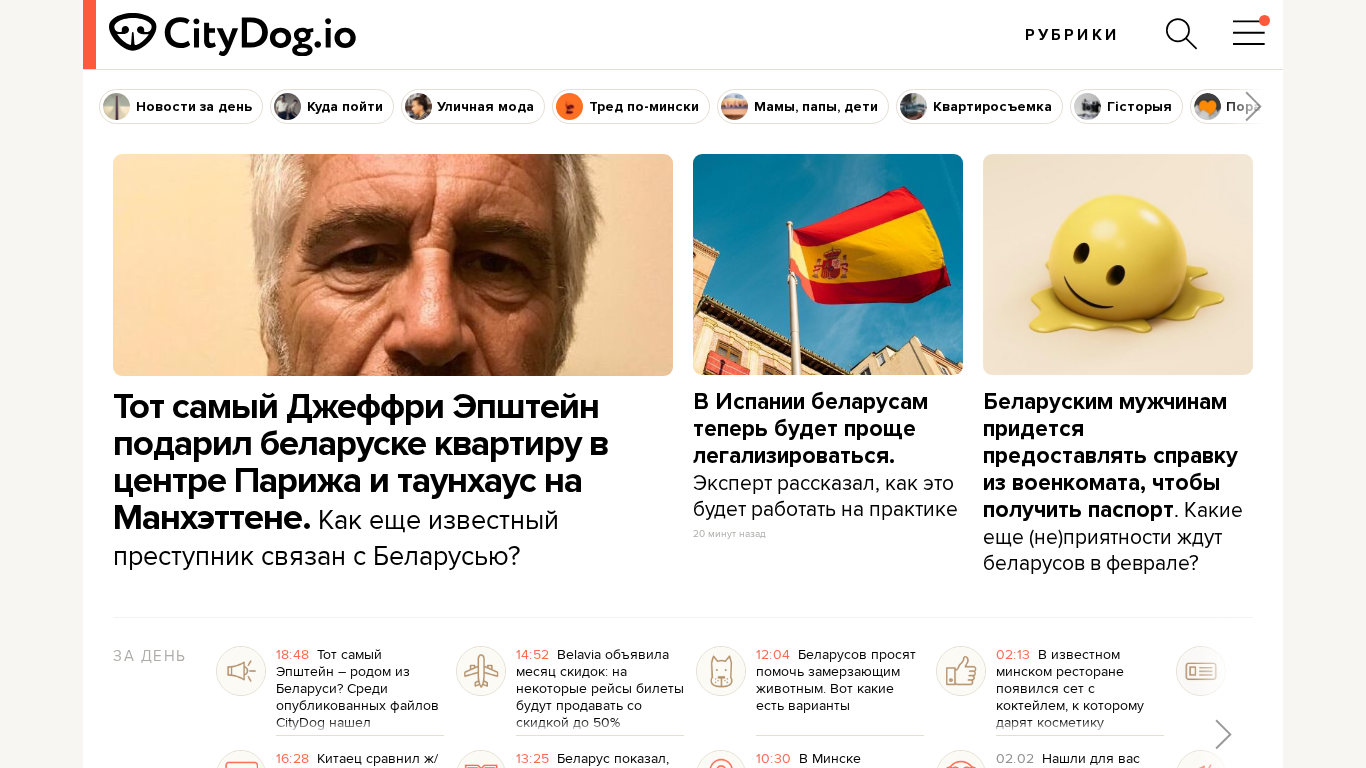Read the Испании беларусам article headline

click(x=811, y=428)
